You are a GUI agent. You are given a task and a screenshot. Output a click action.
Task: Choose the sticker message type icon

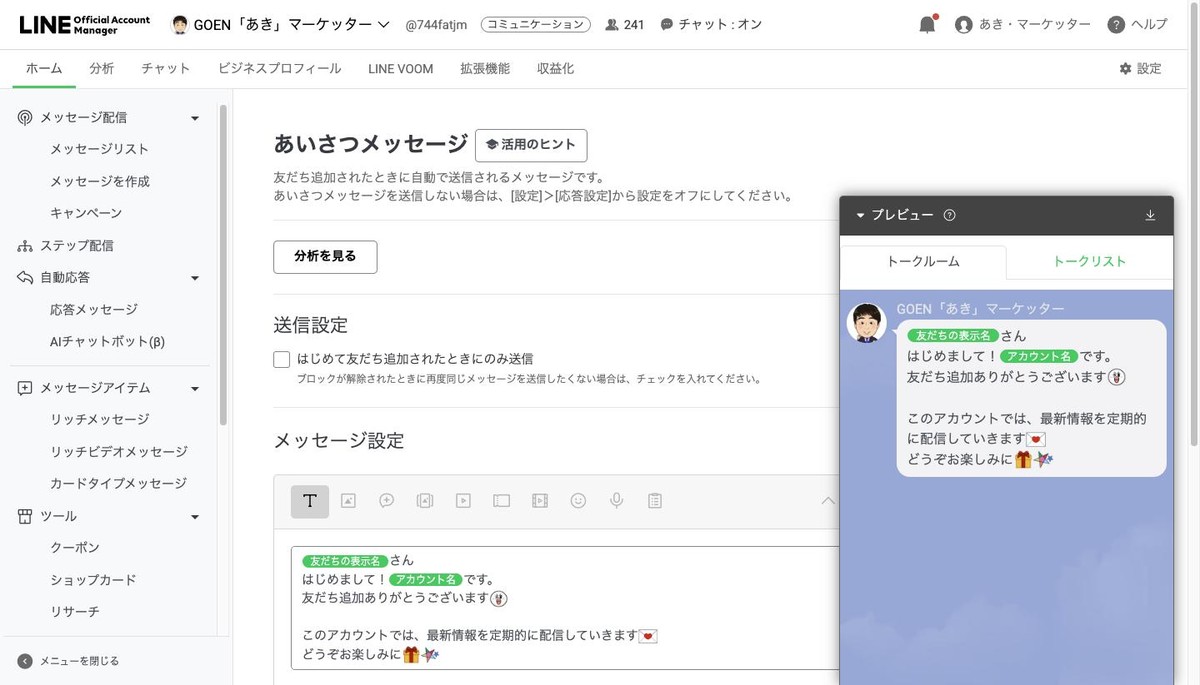click(387, 501)
